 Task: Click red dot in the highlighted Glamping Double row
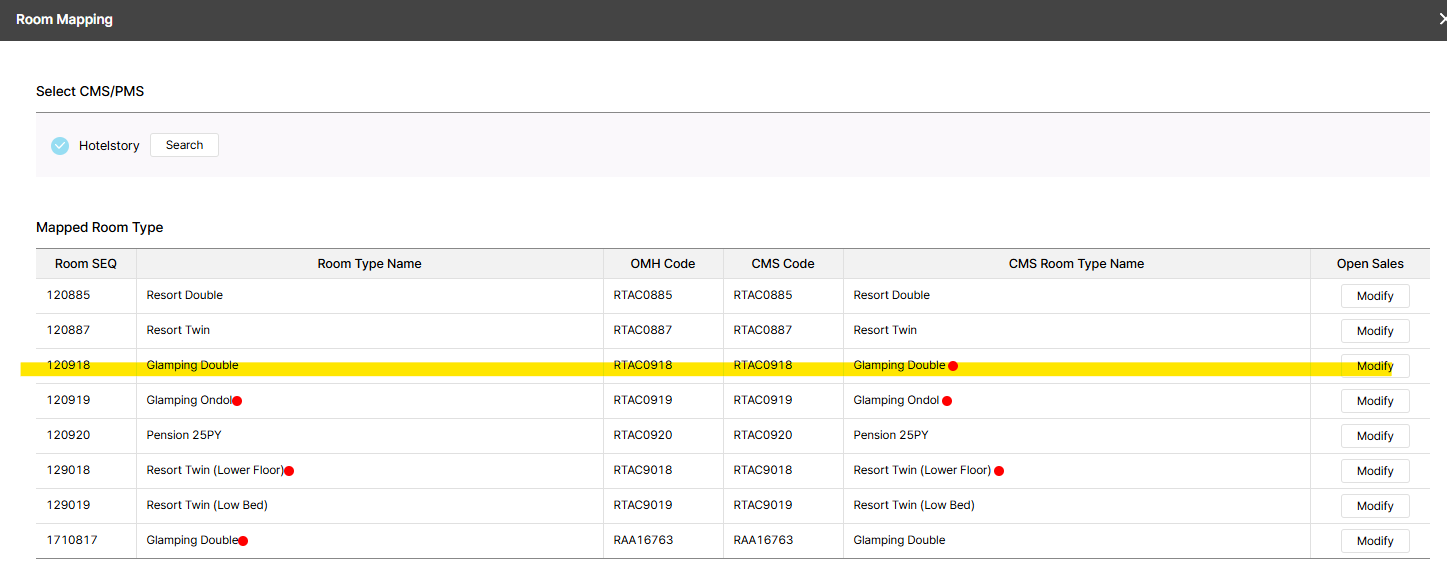(953, 366)
